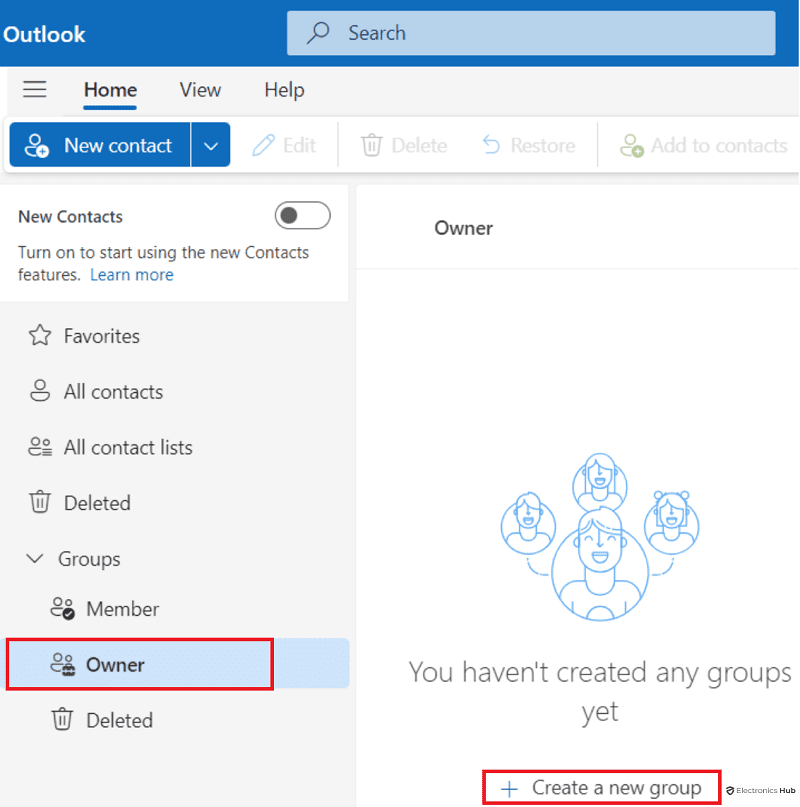Enable the New Contacts toggle
The width and height of the screenshot is (800, 807).
click(x=302, y=217)
